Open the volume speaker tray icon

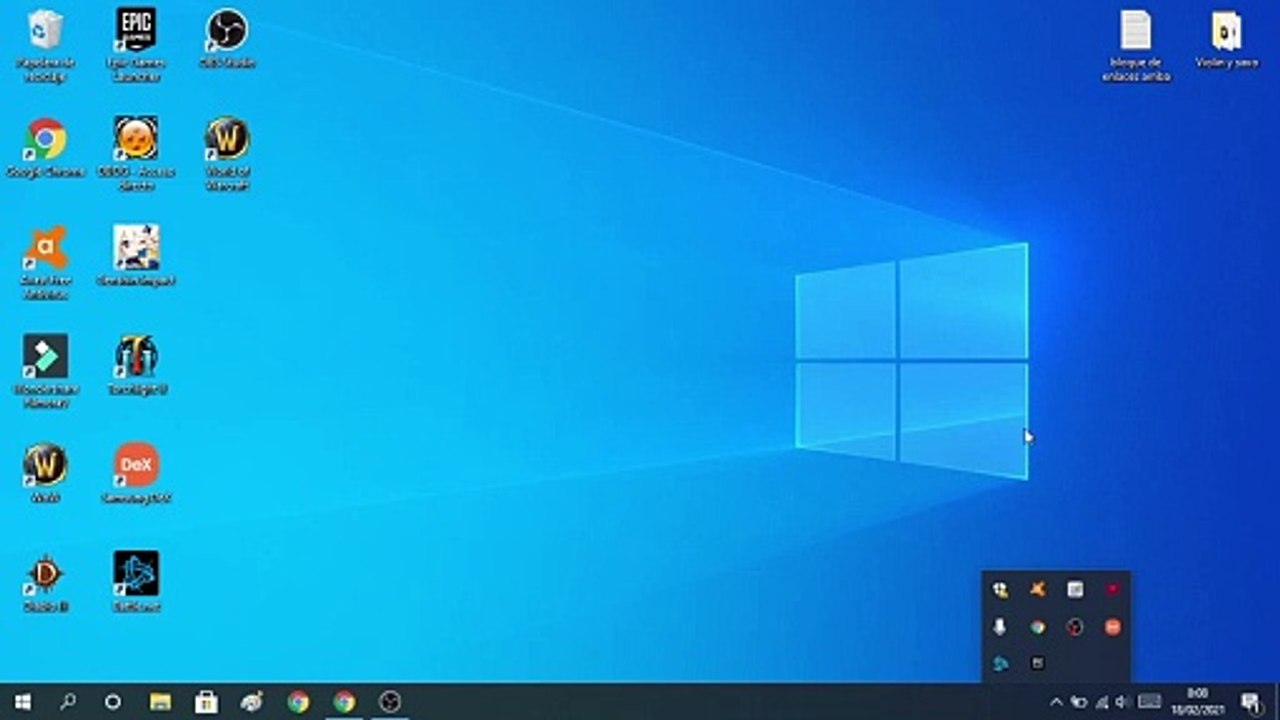pos(1123,702)
